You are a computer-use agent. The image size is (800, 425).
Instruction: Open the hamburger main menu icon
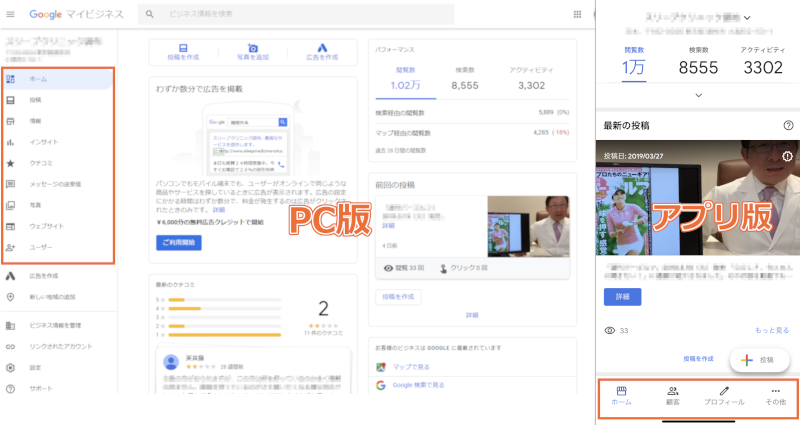pos(10,14)
